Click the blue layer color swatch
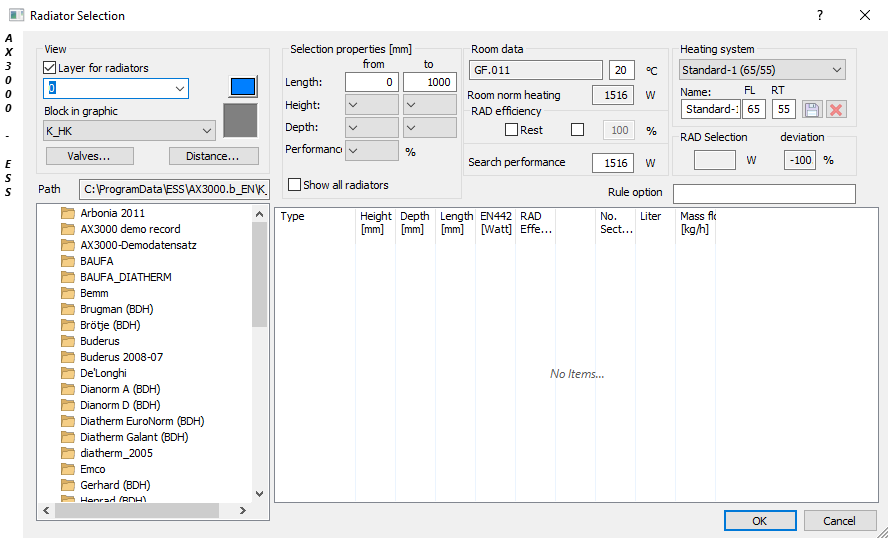 243,87
